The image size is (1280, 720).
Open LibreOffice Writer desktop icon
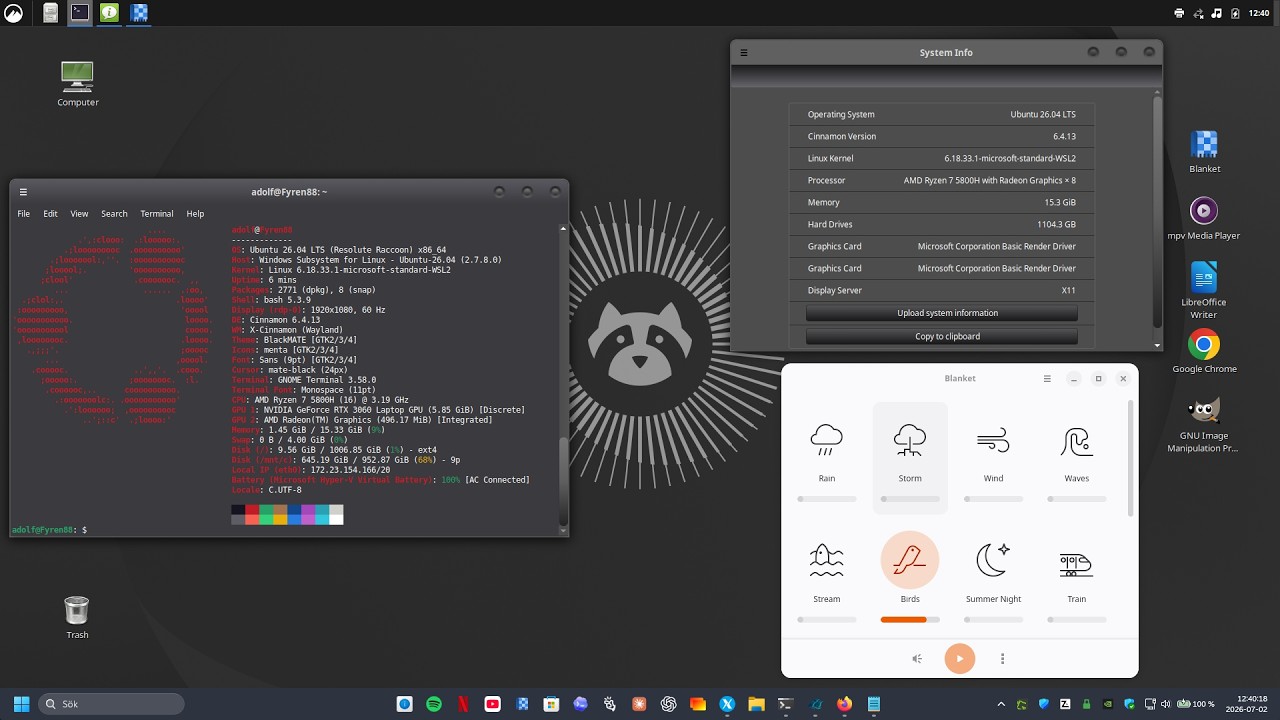click(x=1204, y=290)
